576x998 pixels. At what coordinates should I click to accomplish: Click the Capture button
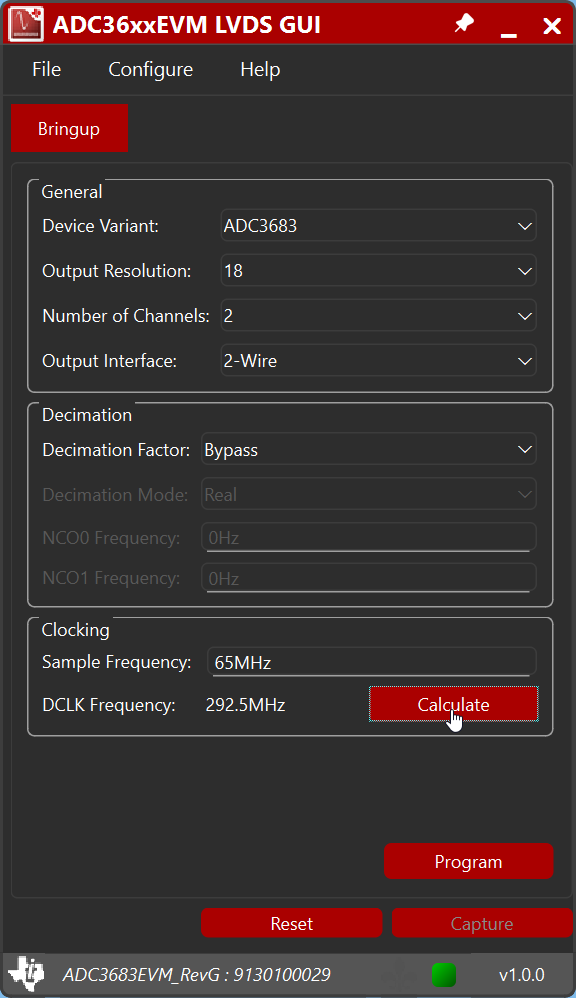tap(482, 922)
